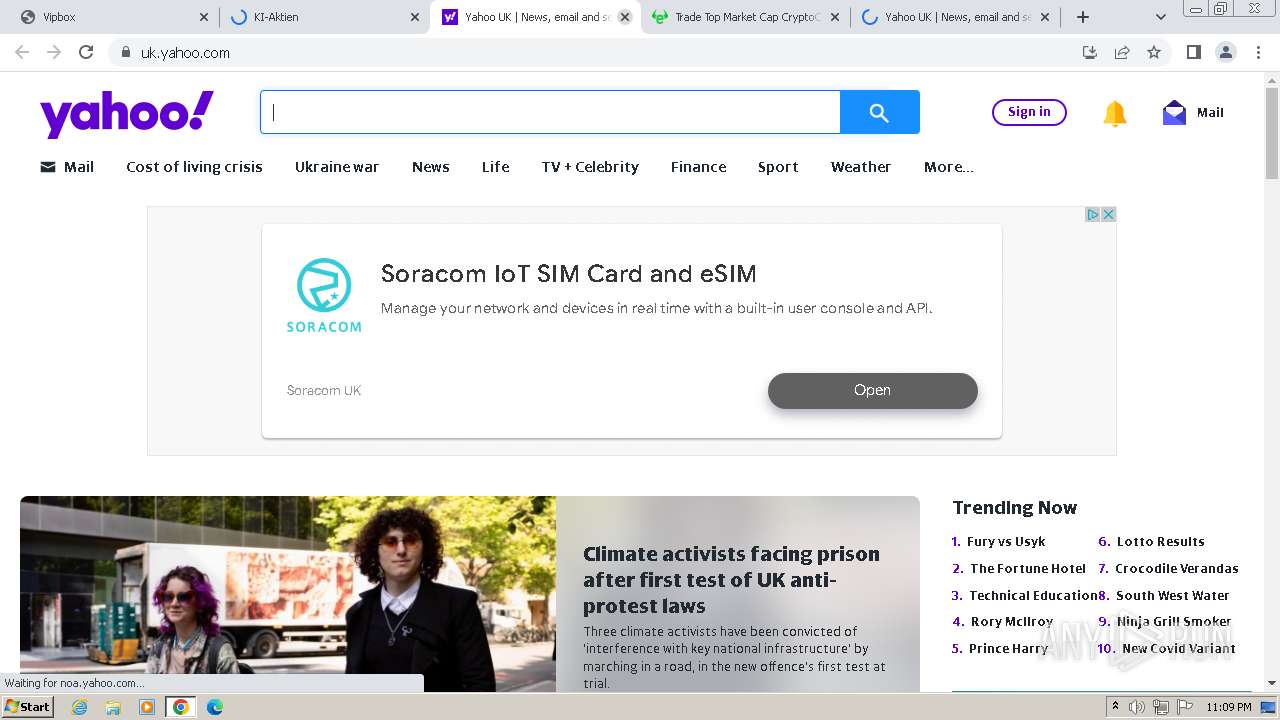Expand the tab search chevron
The width and height of the screenshot is (1280, 720).
click(1160, 17)
